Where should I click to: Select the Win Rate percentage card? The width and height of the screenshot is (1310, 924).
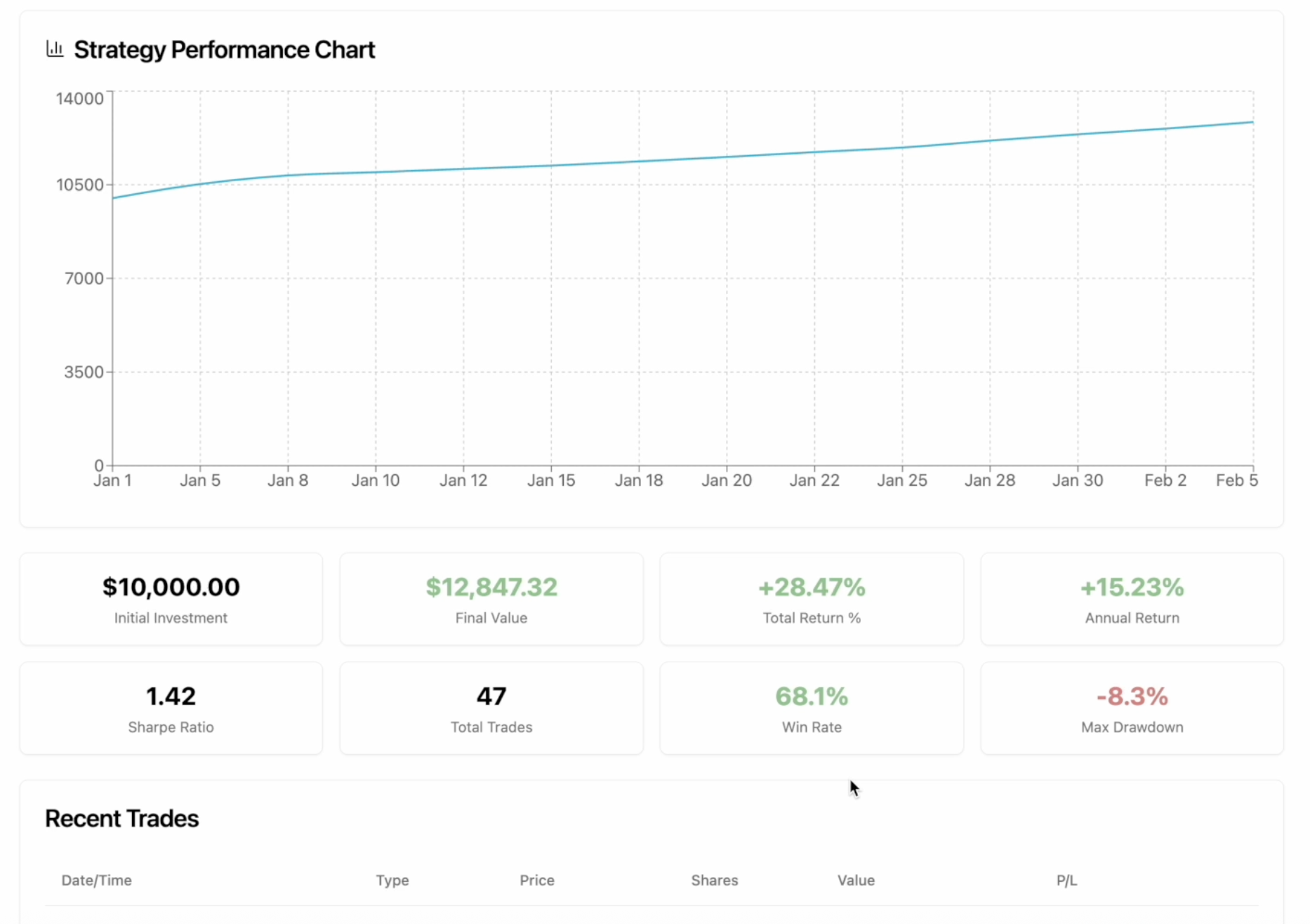coord(811,708)
